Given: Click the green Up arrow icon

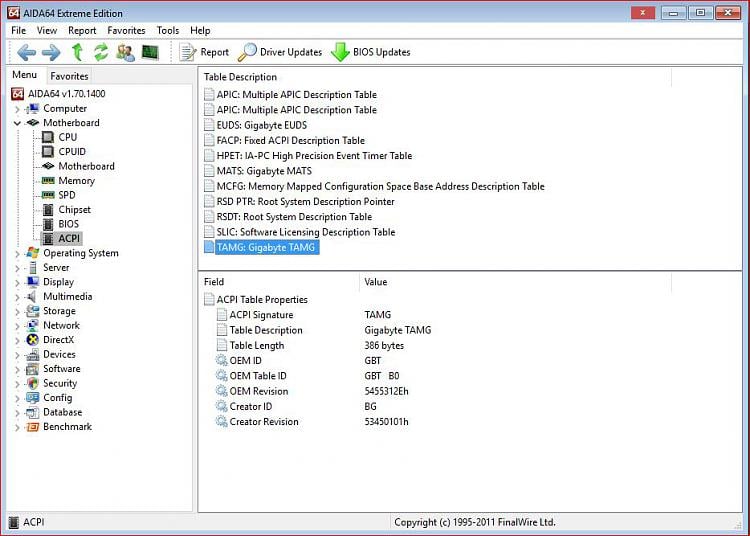Looking at the screenshot, I should click(77, 52).
